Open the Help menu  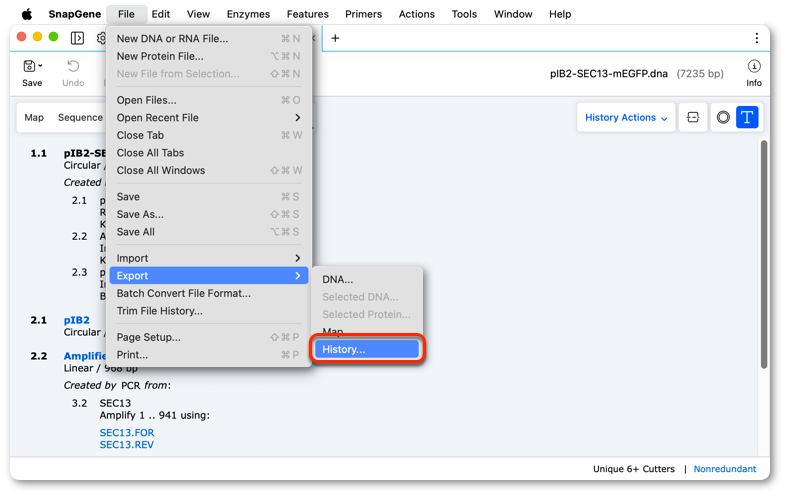click(560, 14)
